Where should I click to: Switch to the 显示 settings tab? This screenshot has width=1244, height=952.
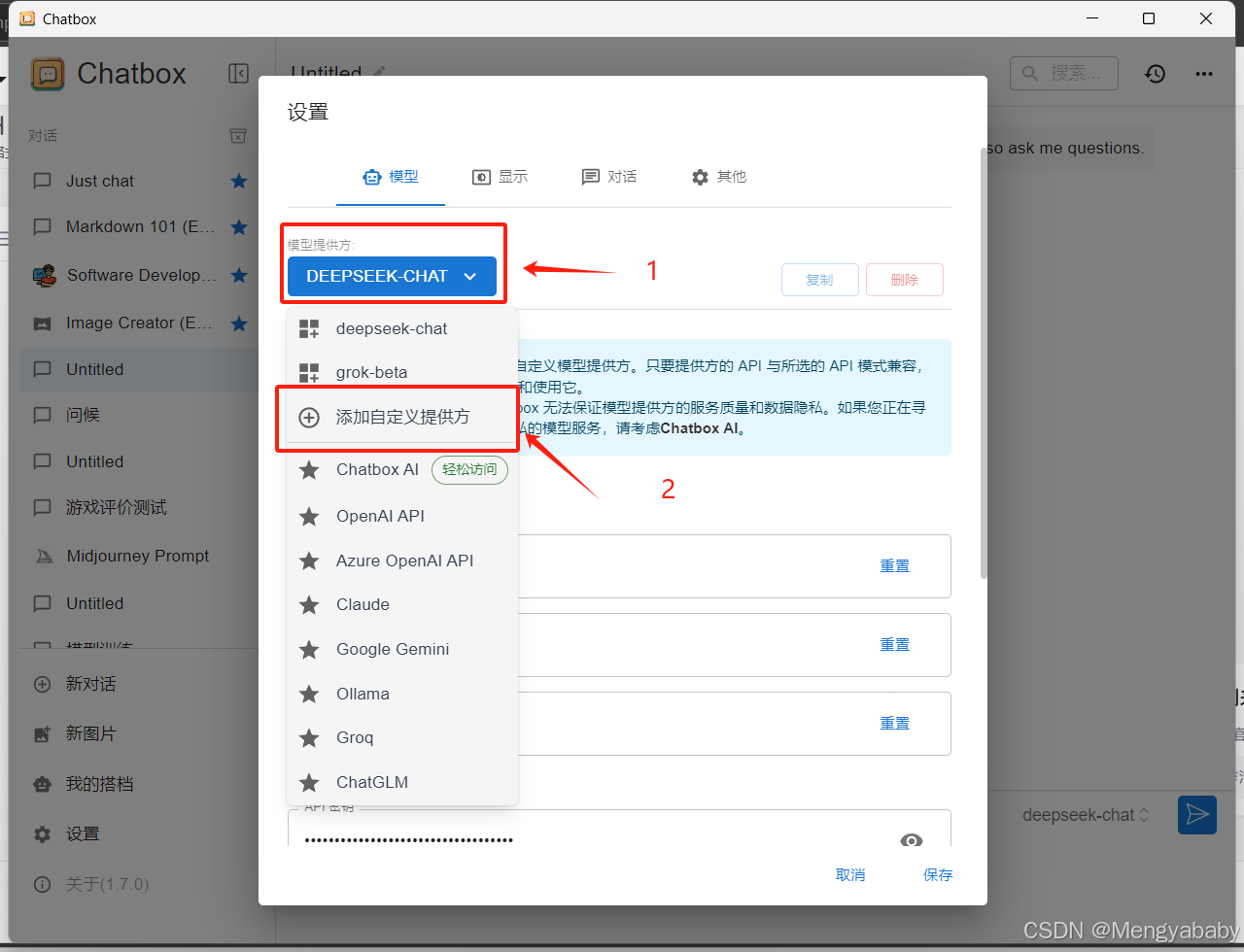(x=500, y=177)
